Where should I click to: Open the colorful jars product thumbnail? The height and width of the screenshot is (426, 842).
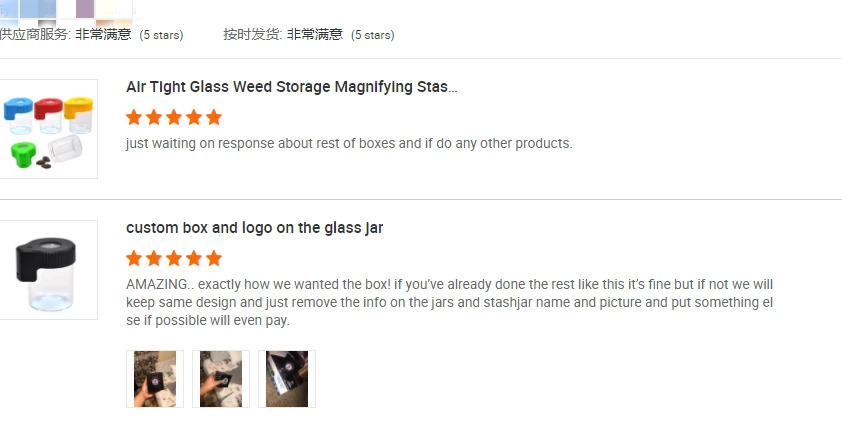(46, 128)
